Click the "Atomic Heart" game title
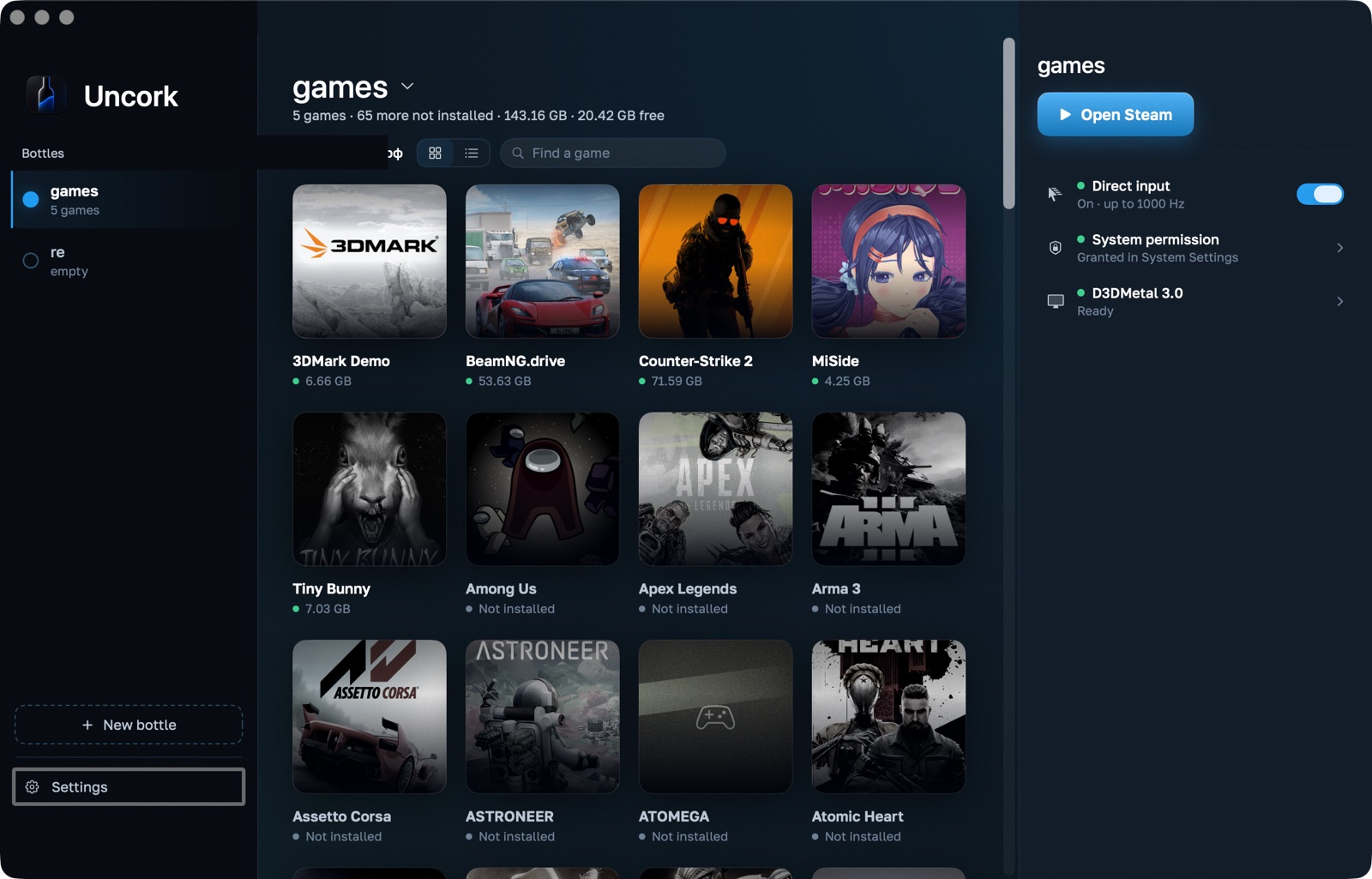The height and width of the screenshot is (879, 1372). coord(857,816)
